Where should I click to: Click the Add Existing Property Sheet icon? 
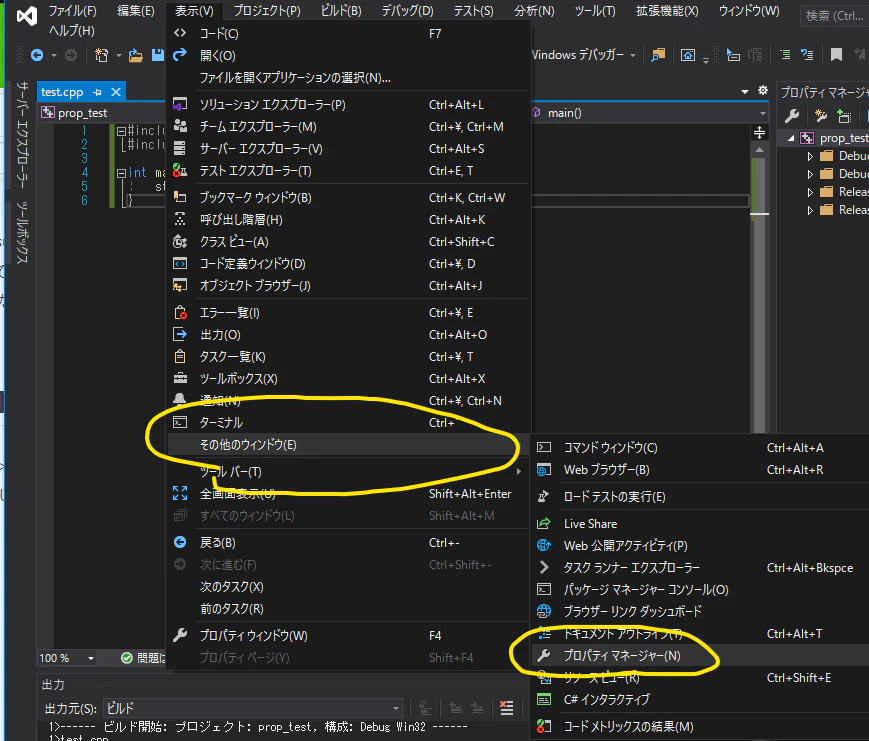coord(844,116)
